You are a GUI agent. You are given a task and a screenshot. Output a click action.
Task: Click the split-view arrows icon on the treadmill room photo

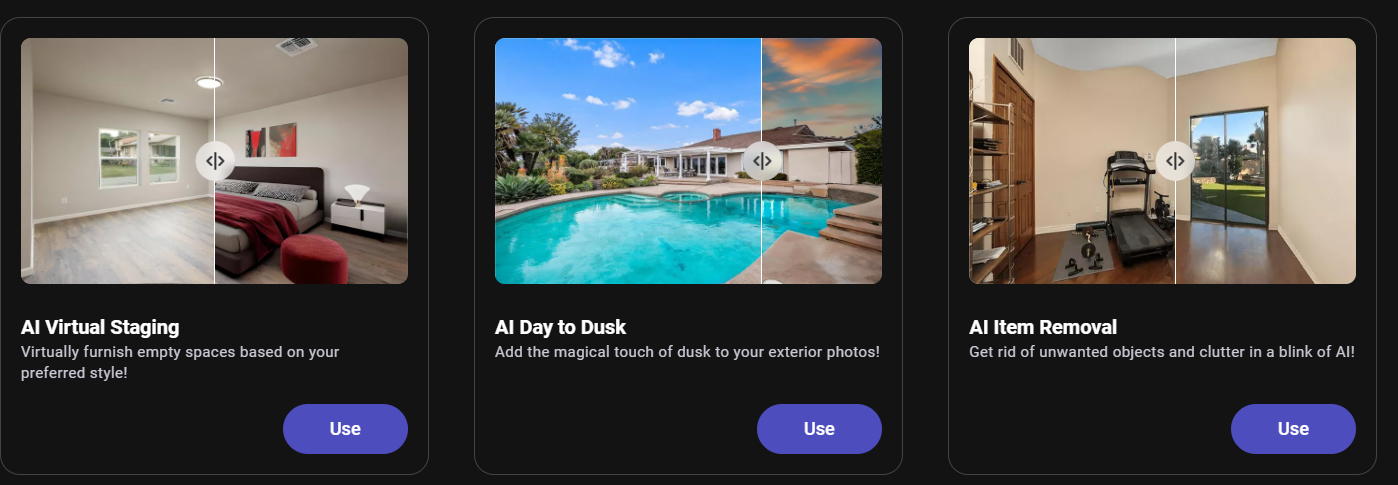coord(1175,160)
